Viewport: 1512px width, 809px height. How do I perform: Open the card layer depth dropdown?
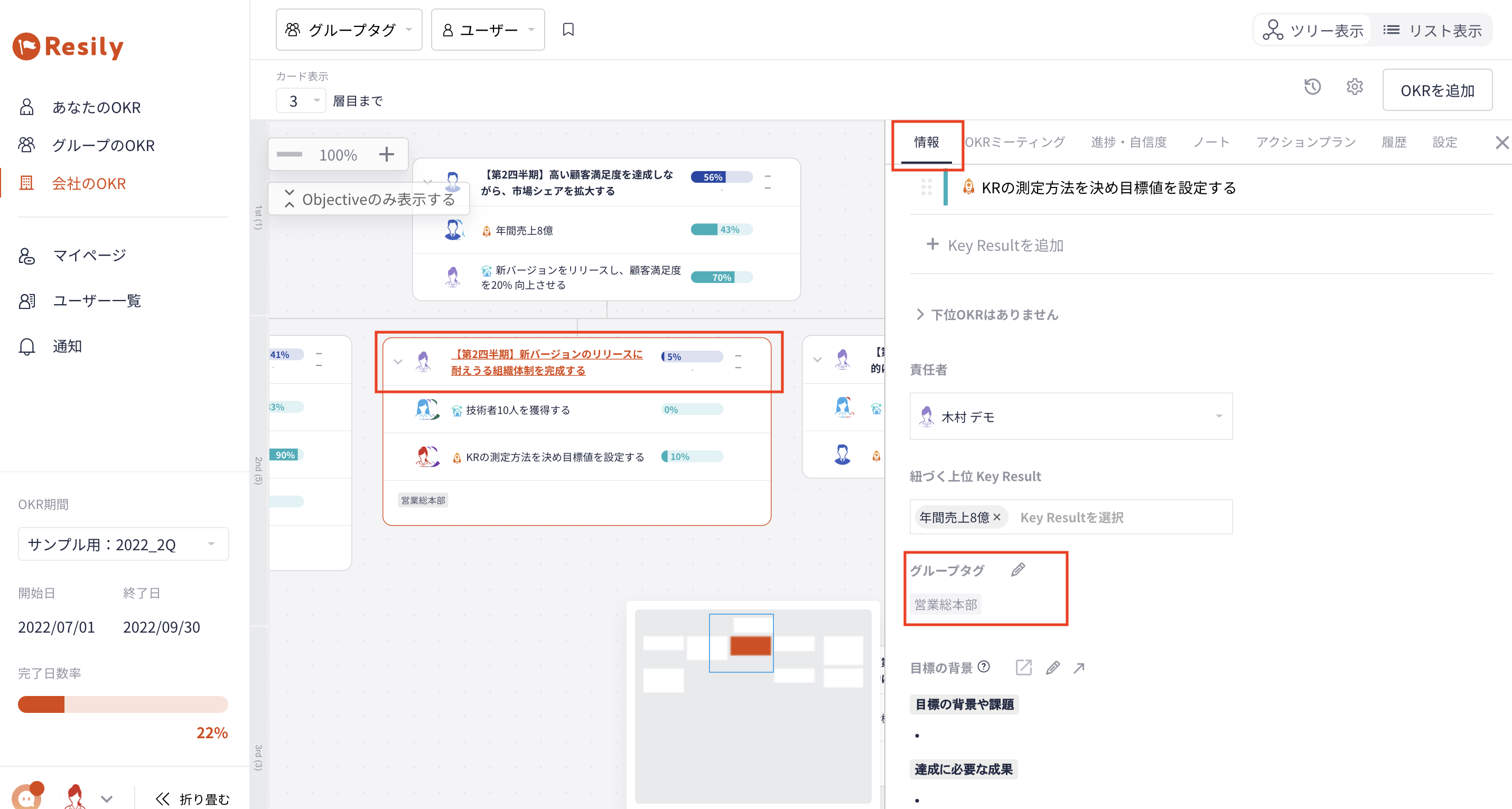click(x=301, y=101)
